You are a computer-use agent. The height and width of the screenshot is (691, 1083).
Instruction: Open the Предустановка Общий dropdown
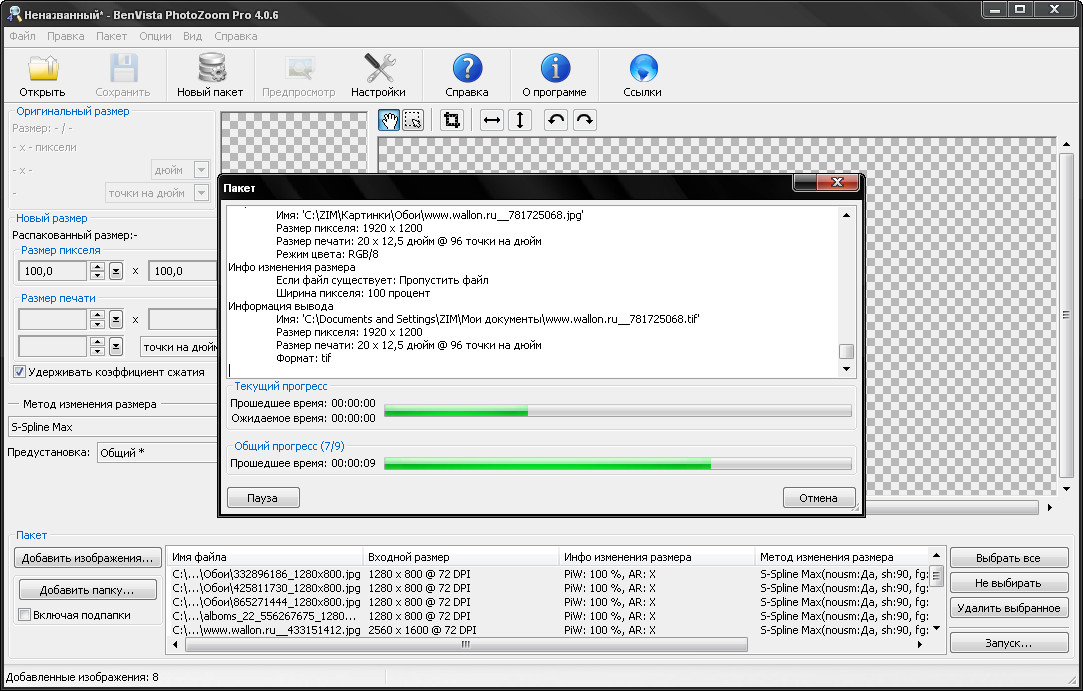pos(157,453)
